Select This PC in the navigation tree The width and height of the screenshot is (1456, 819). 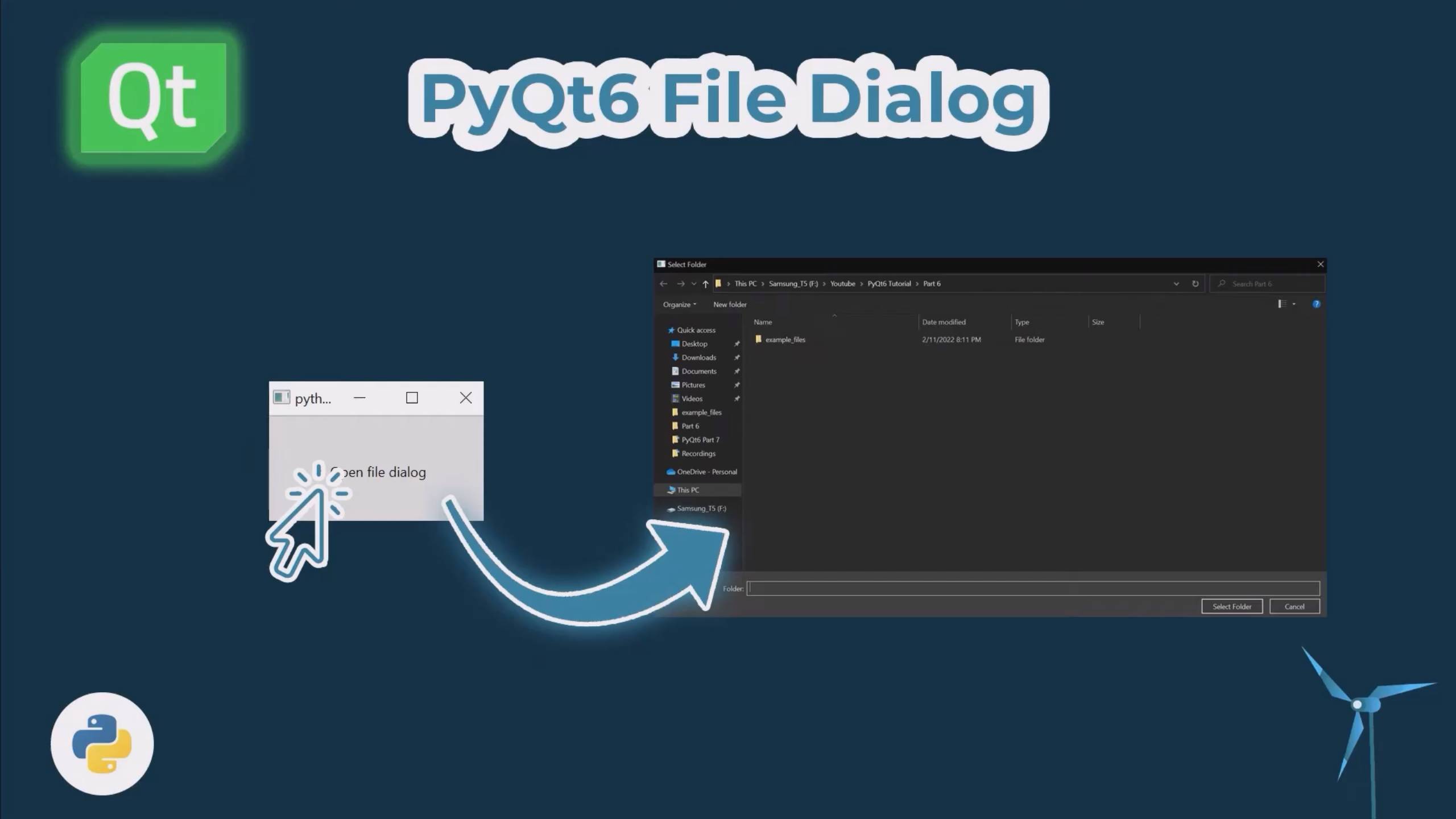tap(688, 490)
